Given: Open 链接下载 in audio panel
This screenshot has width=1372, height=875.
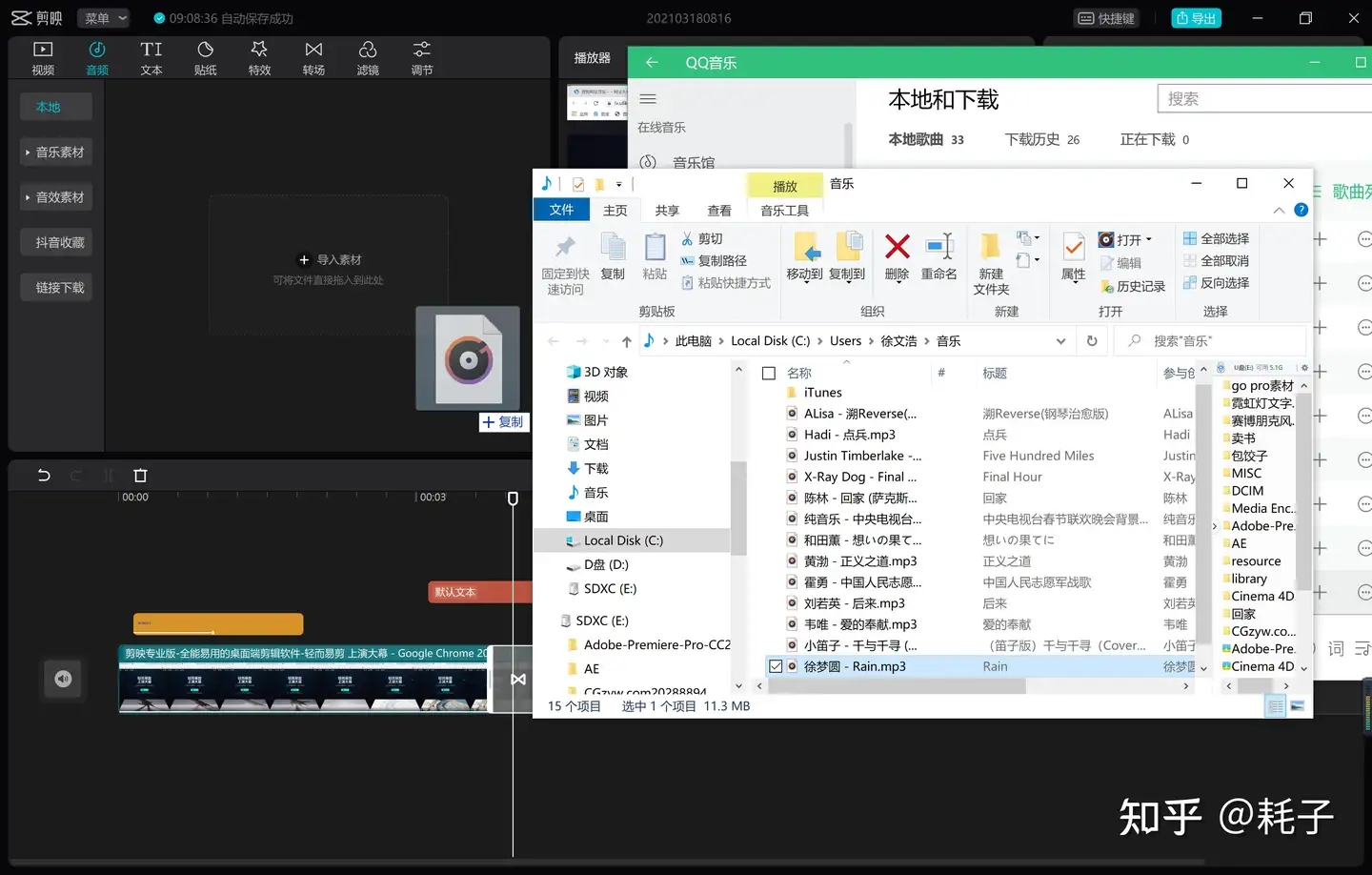Looking at the screenshot, I should pos(56,287).
